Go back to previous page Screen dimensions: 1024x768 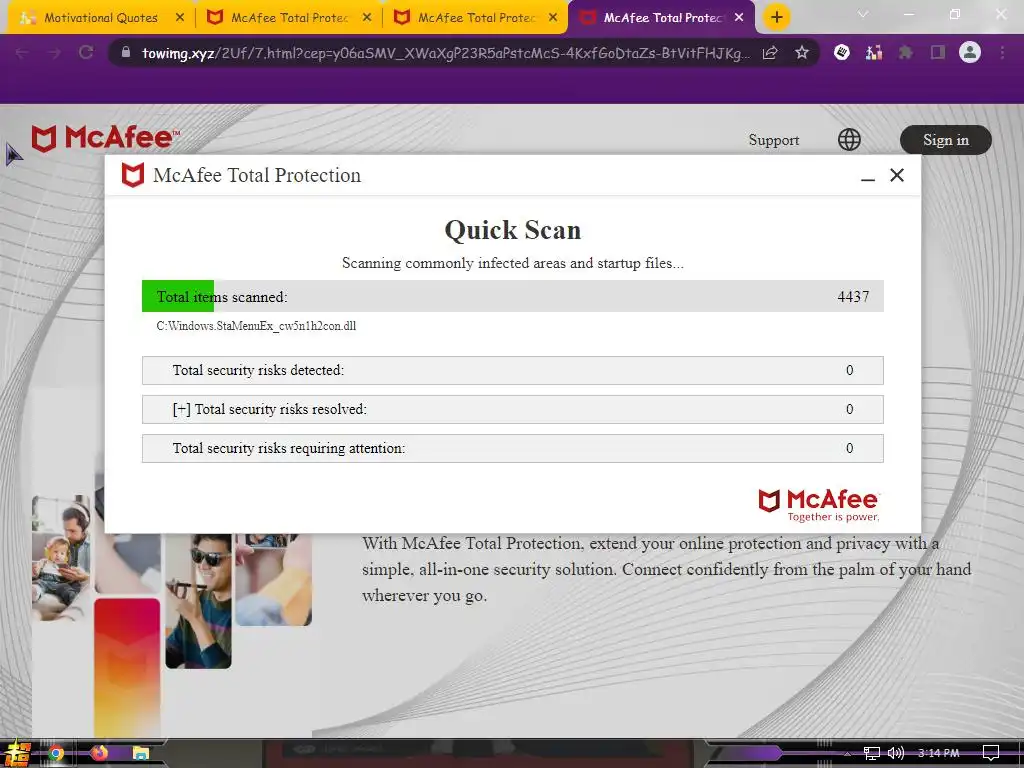click(22, 53)
